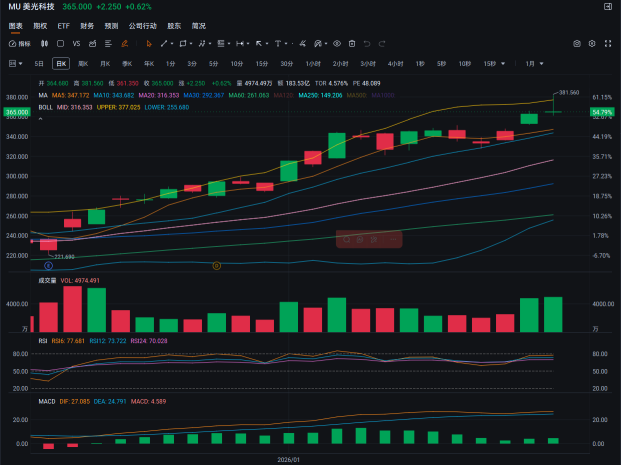Image resolution: width=621 pixels, height=465 pixels.
Task: Select the cursor pointer drawing tool
Action: tap(149, 44)
